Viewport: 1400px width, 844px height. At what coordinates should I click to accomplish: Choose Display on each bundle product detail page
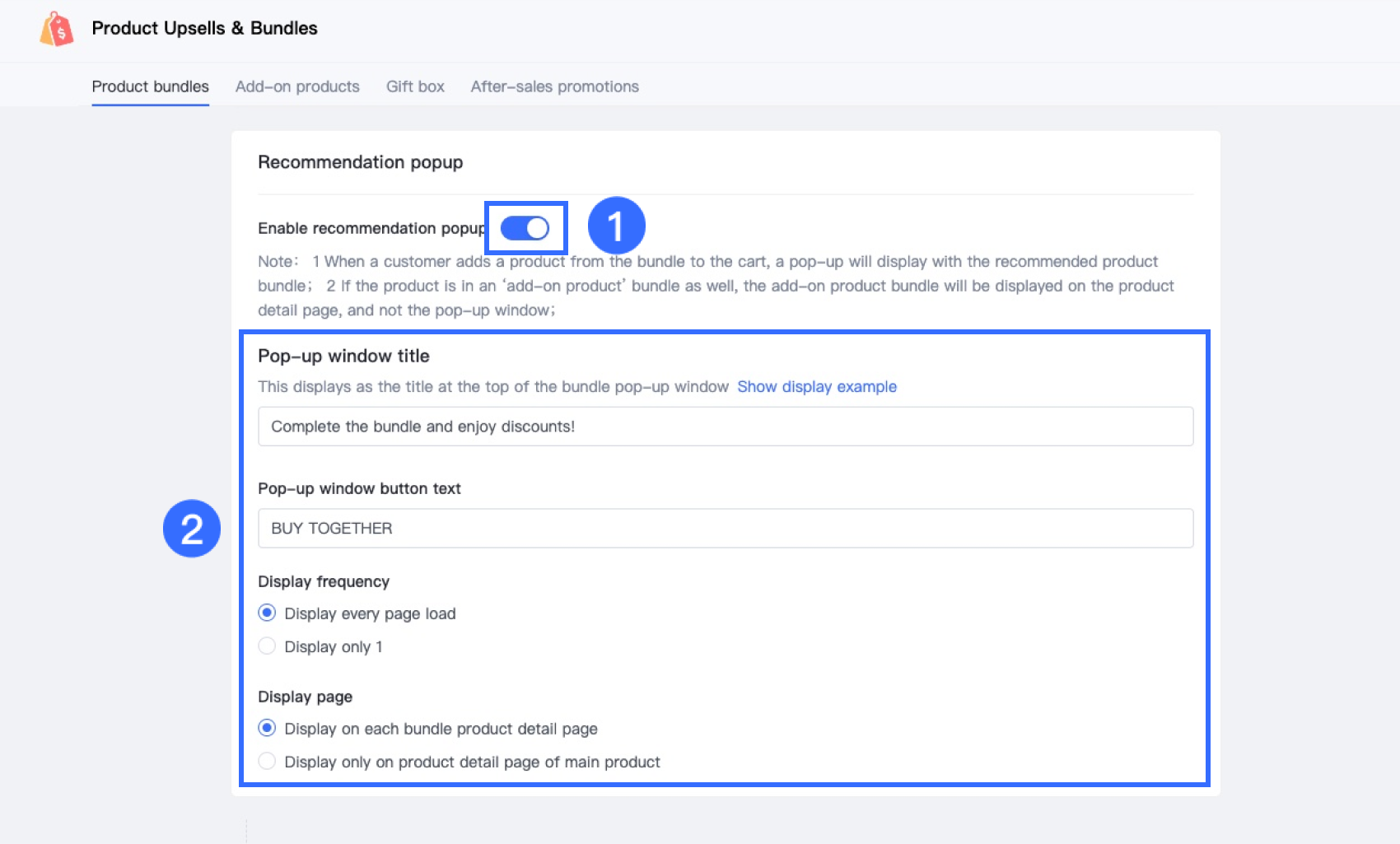click(x=267, y=728)
